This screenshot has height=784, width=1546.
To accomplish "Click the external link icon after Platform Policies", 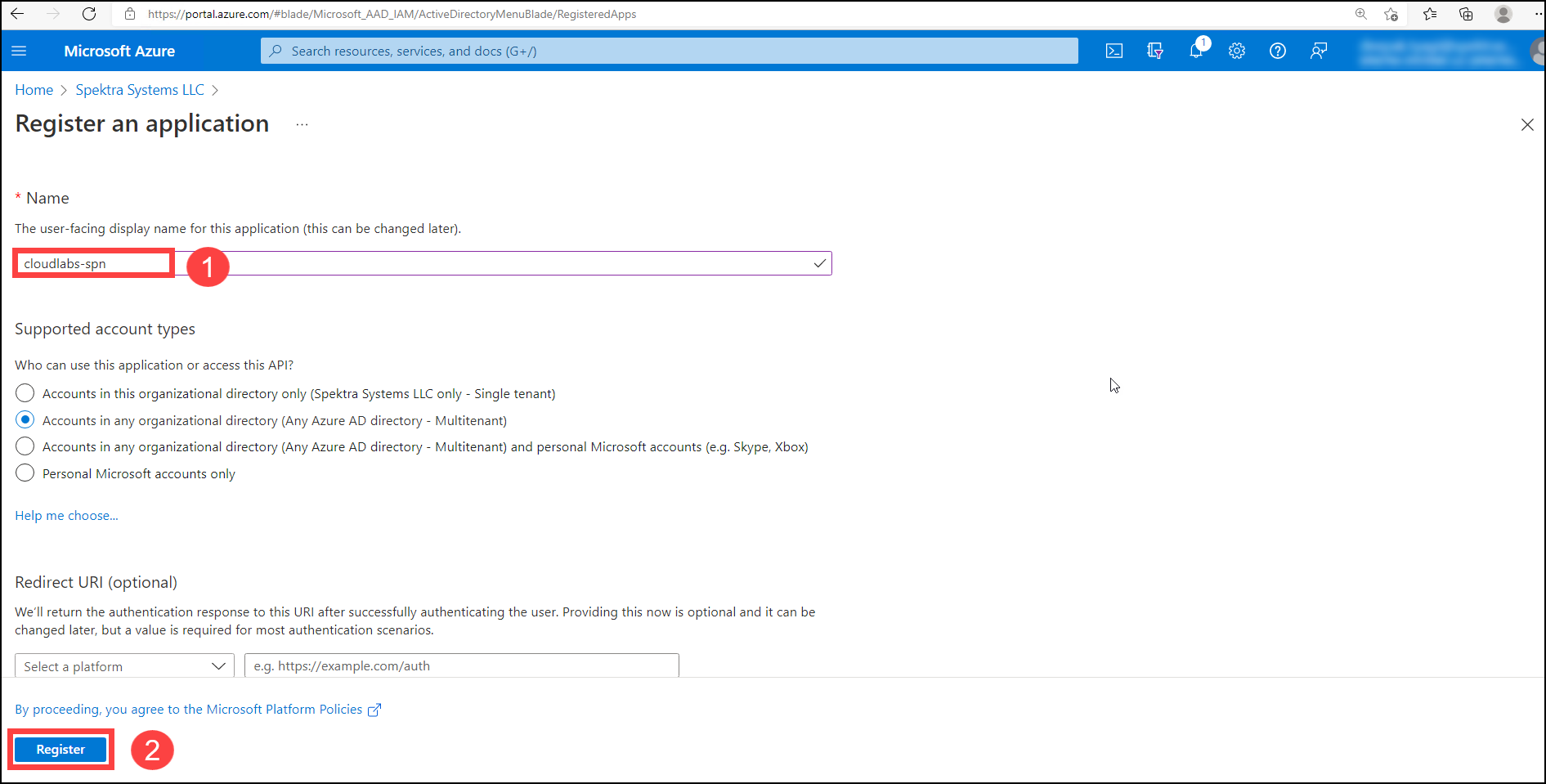I will 374,710.
